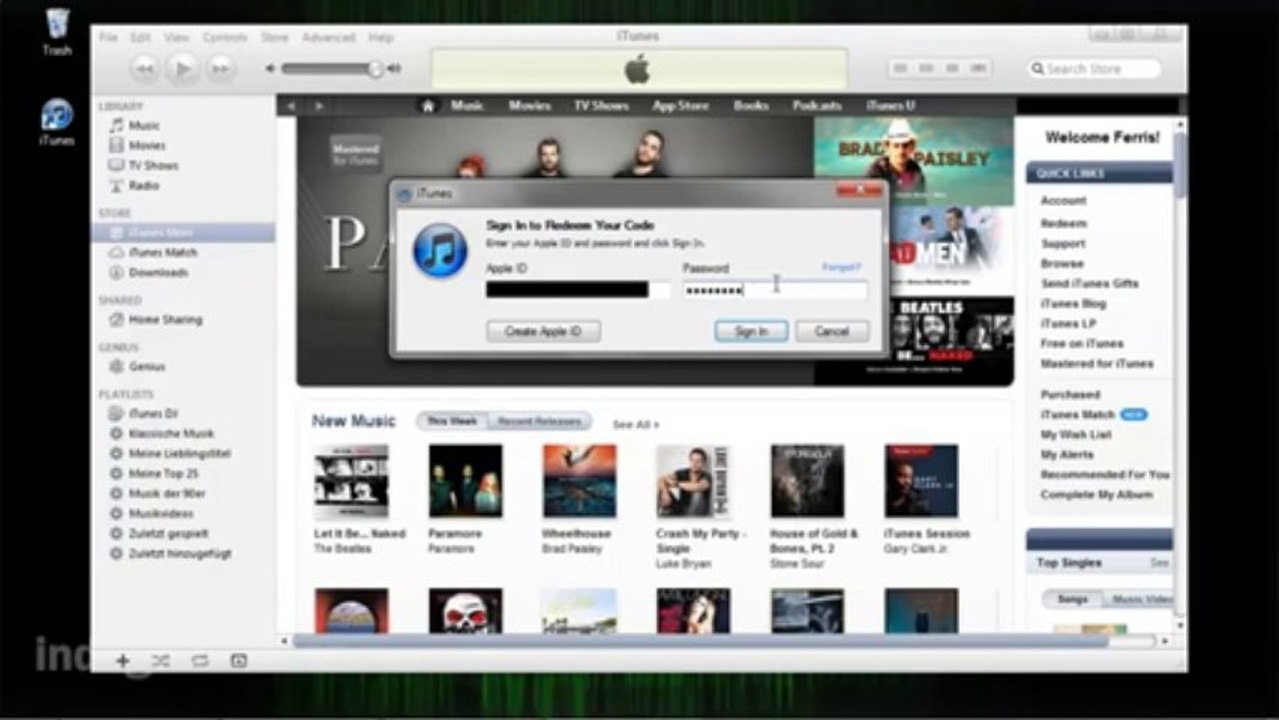
Task: Click the Play button in iTunes
Action: (x=183, y=68)
